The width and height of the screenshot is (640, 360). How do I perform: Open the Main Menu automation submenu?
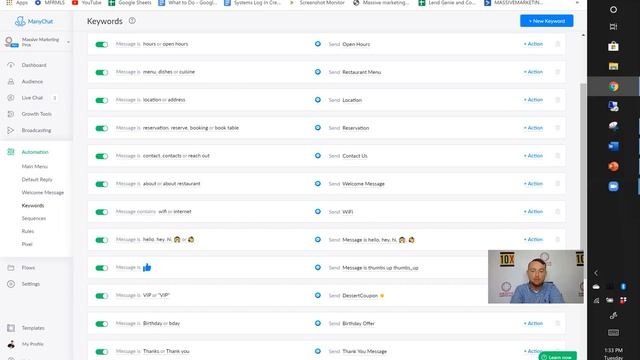35,167
